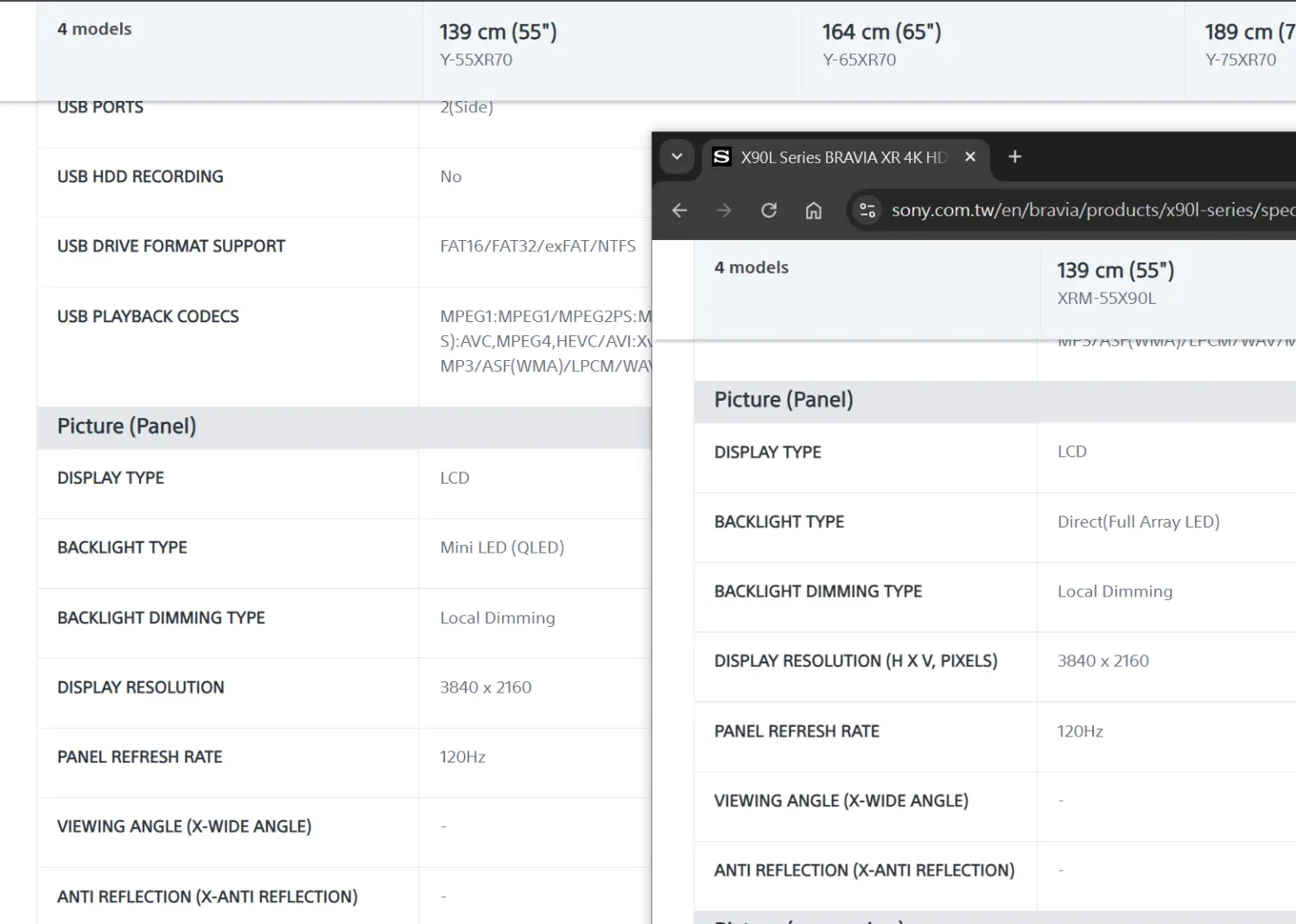Click LCD value in back window
Screen dimensions: 1296x924
point(454,478)
